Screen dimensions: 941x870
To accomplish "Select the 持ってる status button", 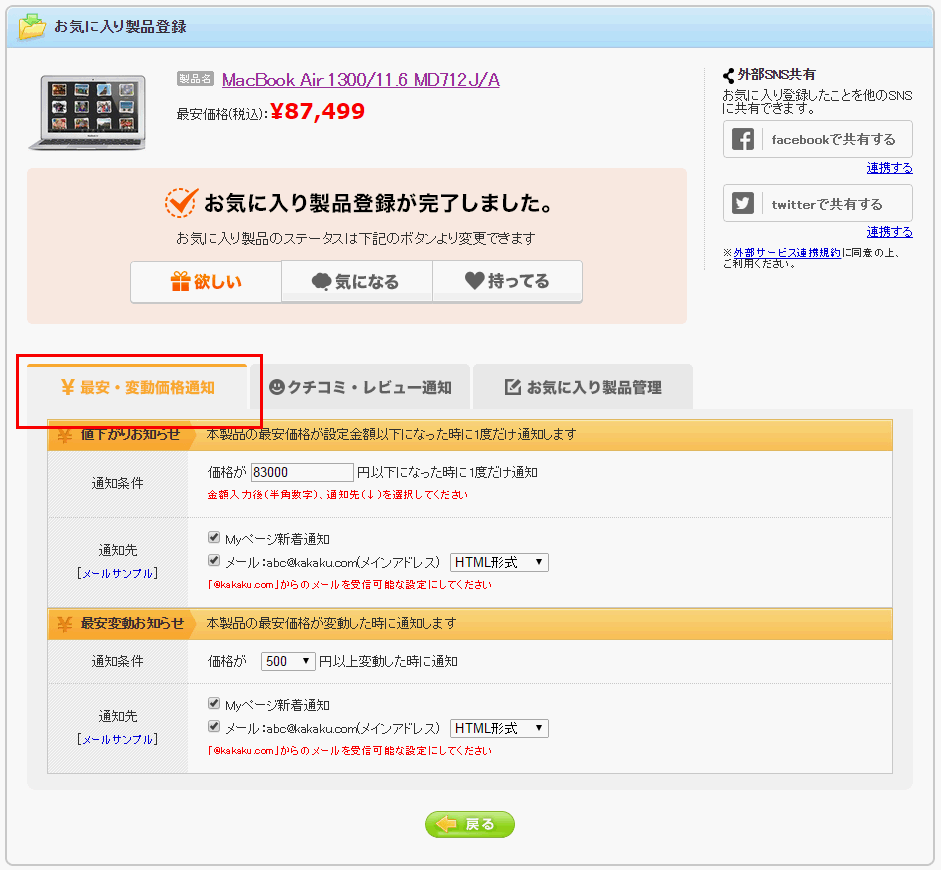I will (508, 281).
